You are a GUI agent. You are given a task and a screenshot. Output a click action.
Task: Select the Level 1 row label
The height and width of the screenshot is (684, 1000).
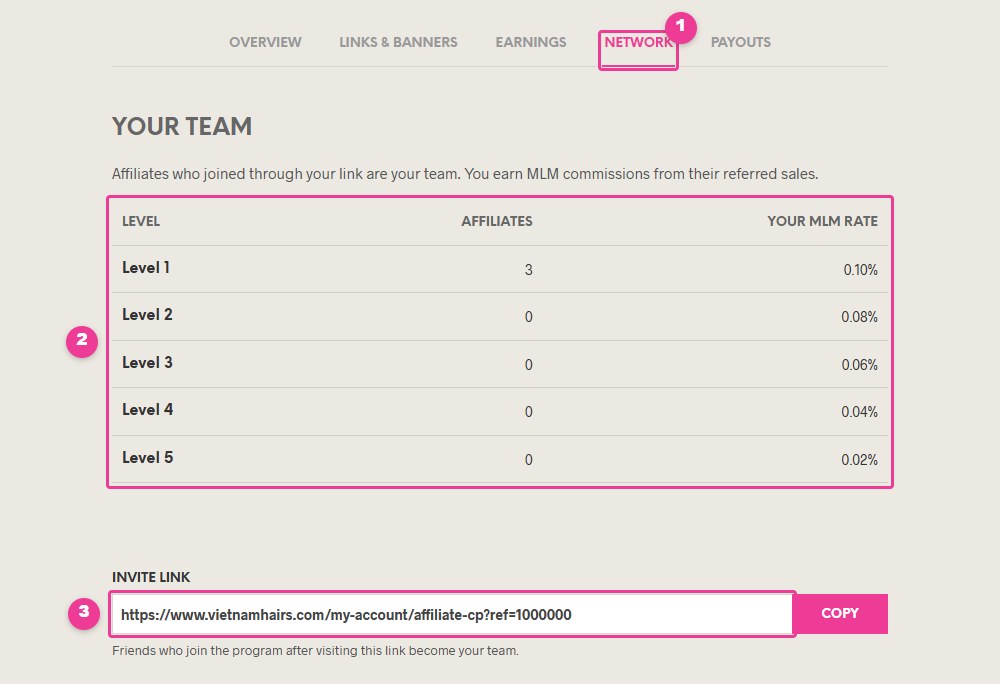pos(146,268)
